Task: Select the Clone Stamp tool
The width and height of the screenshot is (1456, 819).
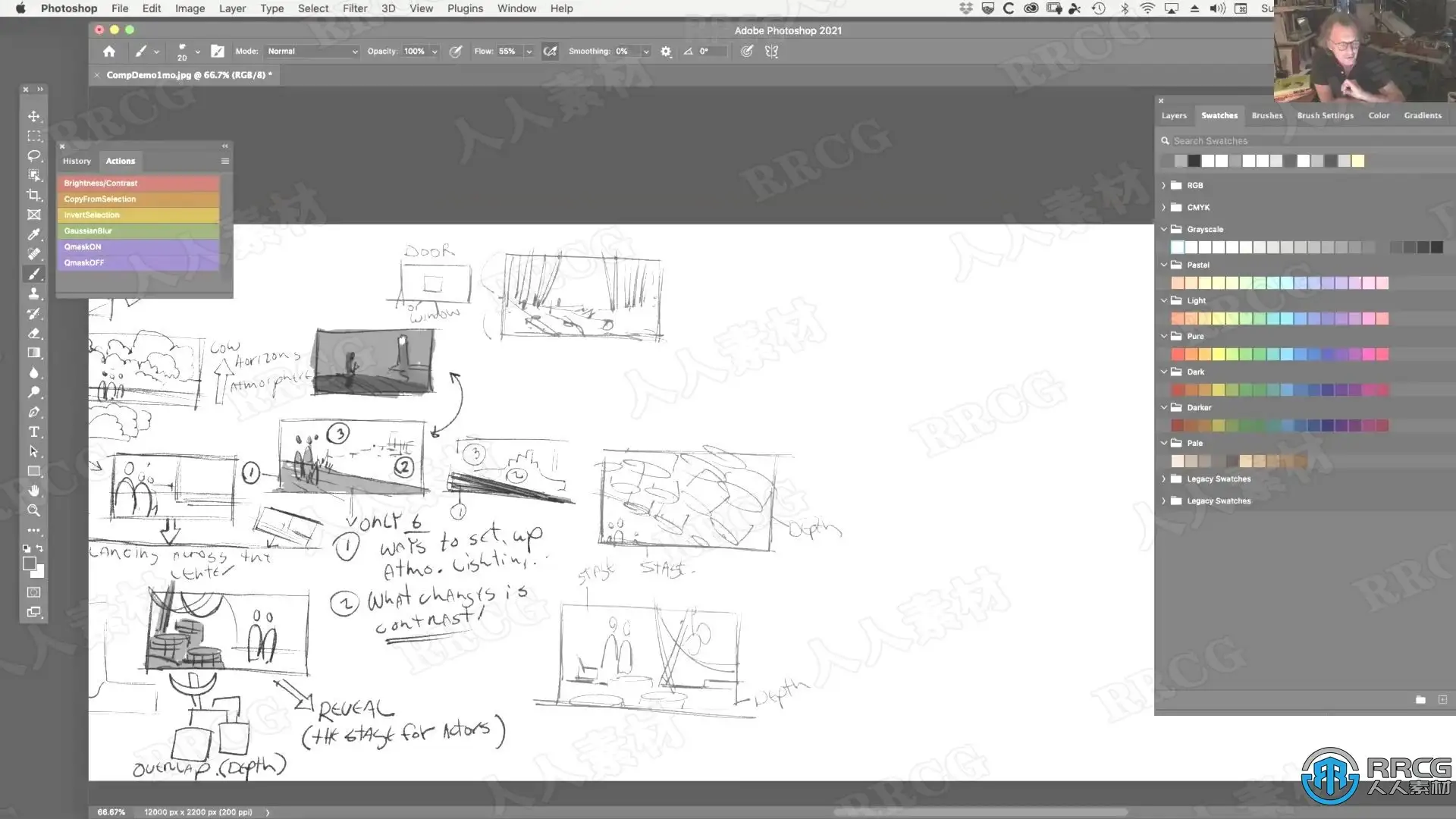Action: tap(34, 293)
